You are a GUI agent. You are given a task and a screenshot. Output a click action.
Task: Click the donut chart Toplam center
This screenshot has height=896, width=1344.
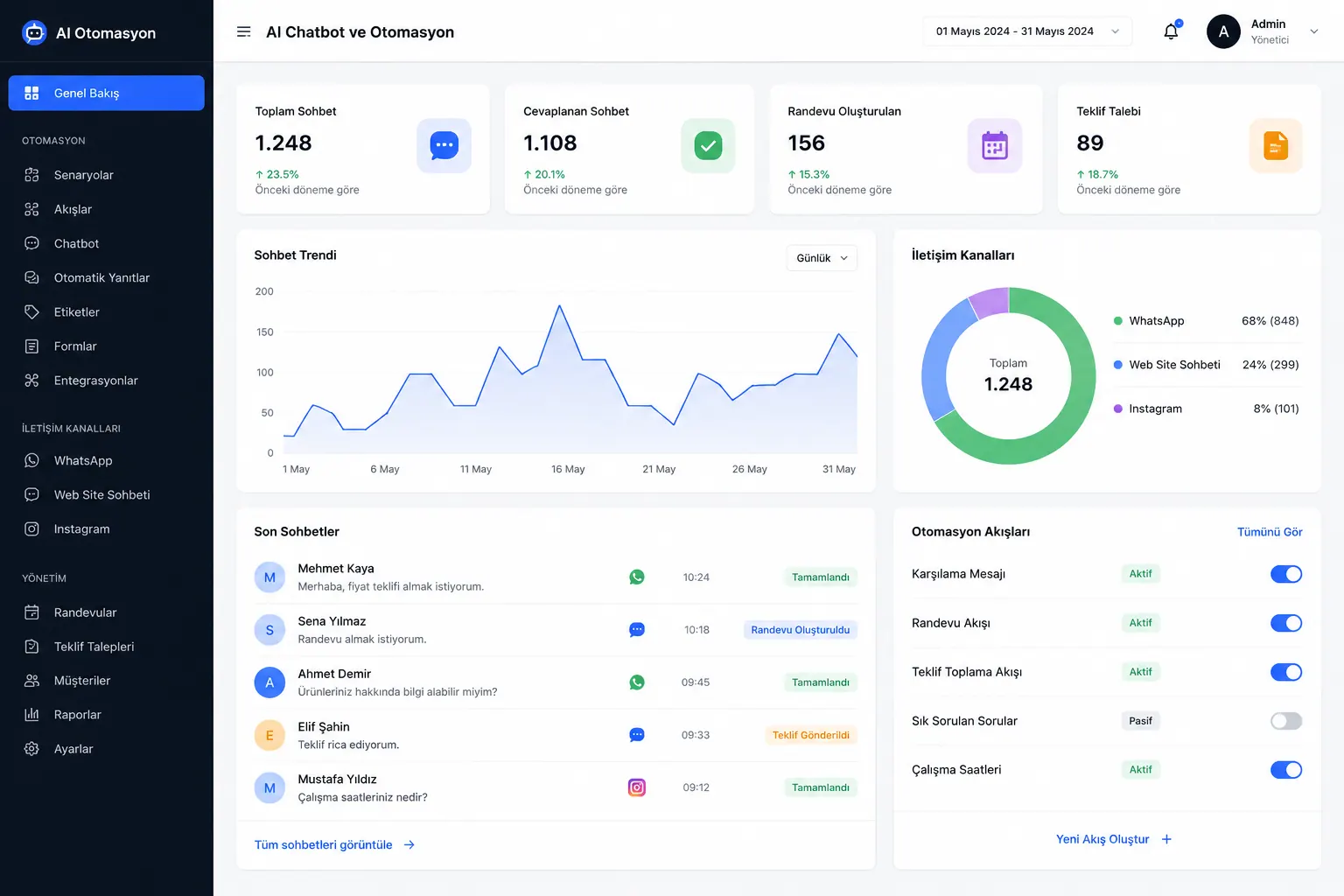tap(1008, 375)
